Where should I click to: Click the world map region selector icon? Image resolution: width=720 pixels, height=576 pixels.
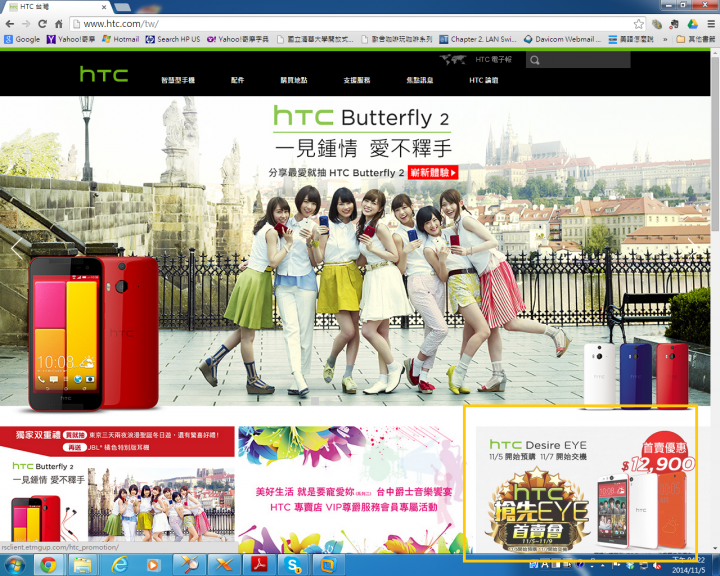(453, 60)
